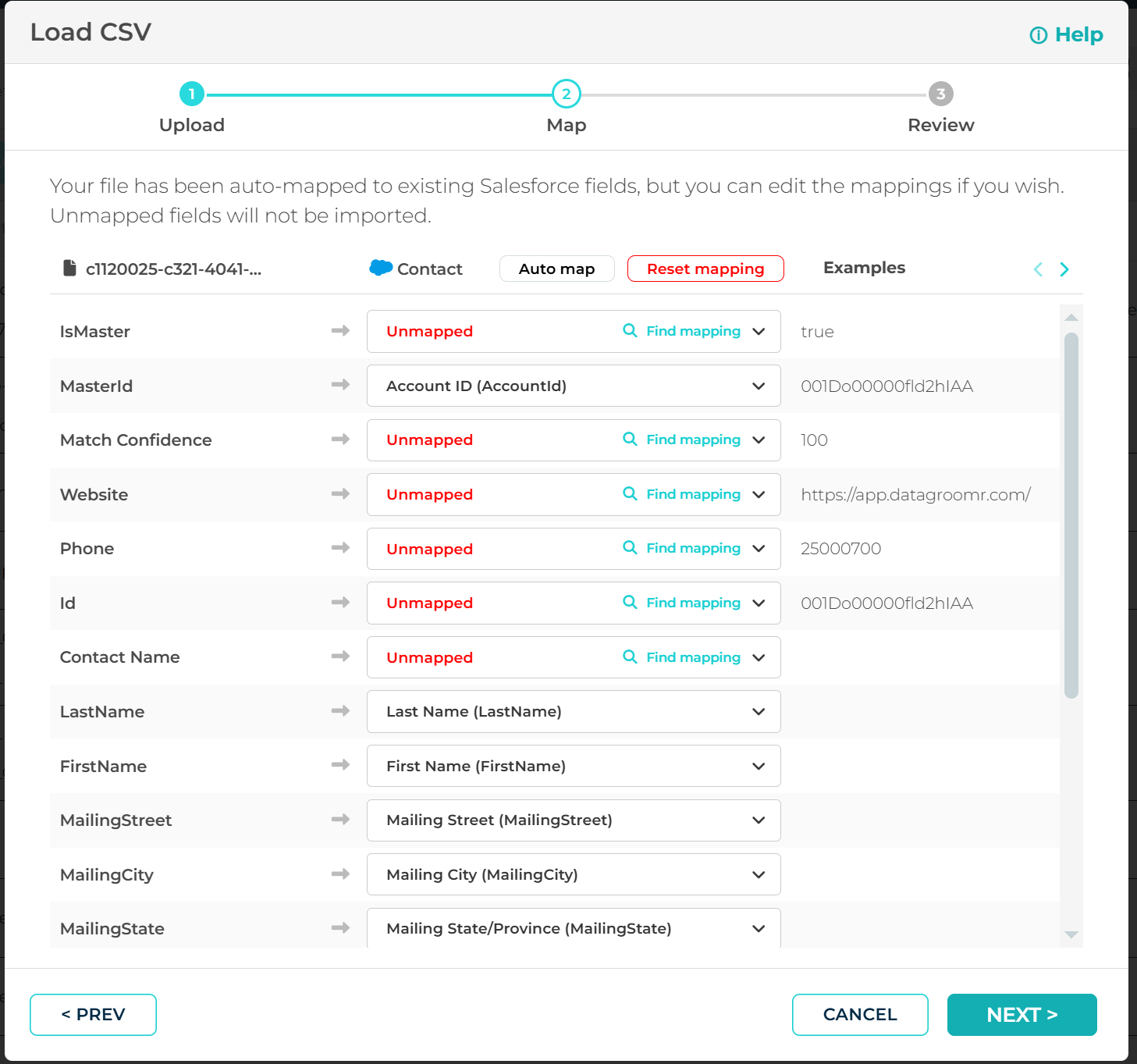Click Find mapping for Contact Name

(x=693, y=657)
